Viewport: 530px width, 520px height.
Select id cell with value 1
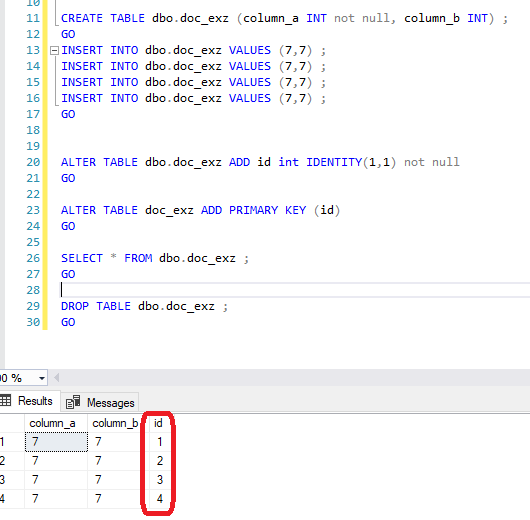coord(160,442)
